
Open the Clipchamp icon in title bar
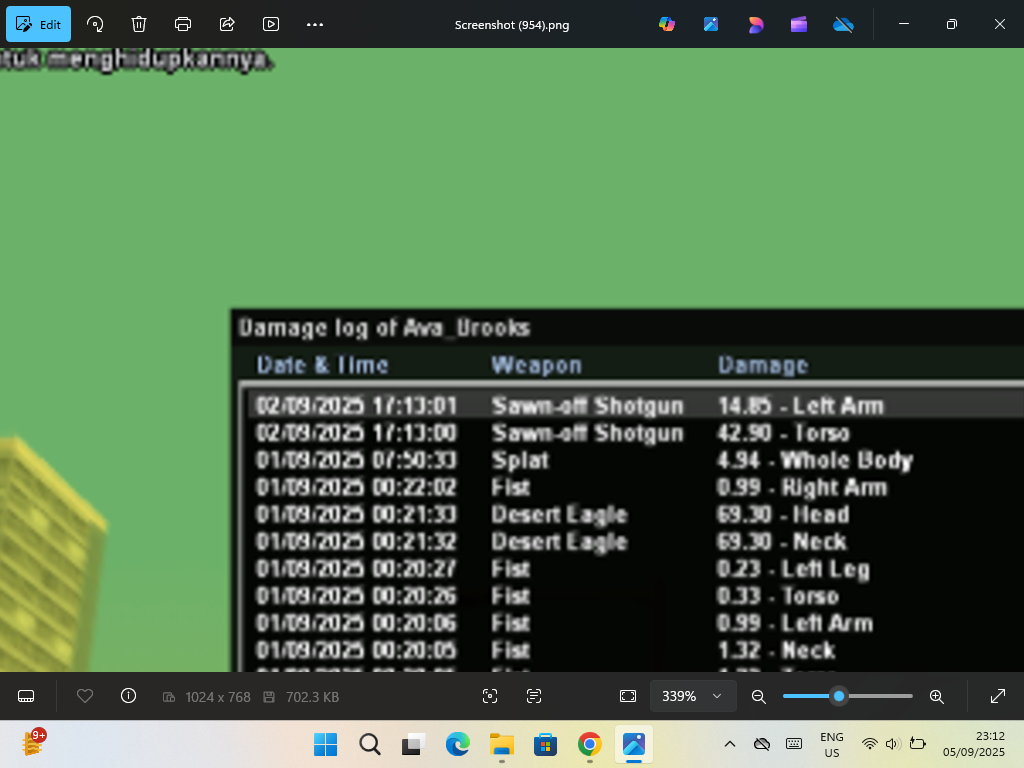[x=799, y=24]
